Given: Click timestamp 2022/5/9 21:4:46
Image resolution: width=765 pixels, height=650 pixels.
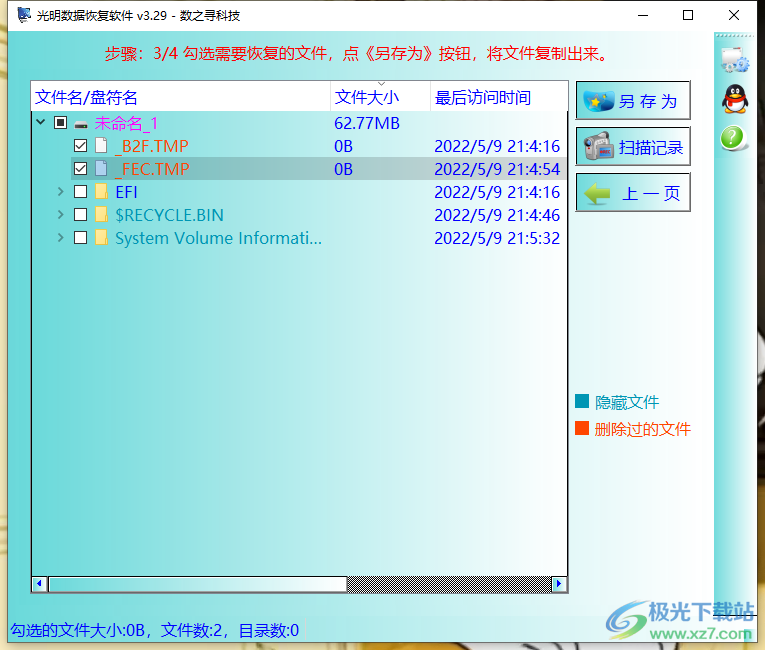Looking at the screenshot, I should pyautogui.click(x=497, y=215).
